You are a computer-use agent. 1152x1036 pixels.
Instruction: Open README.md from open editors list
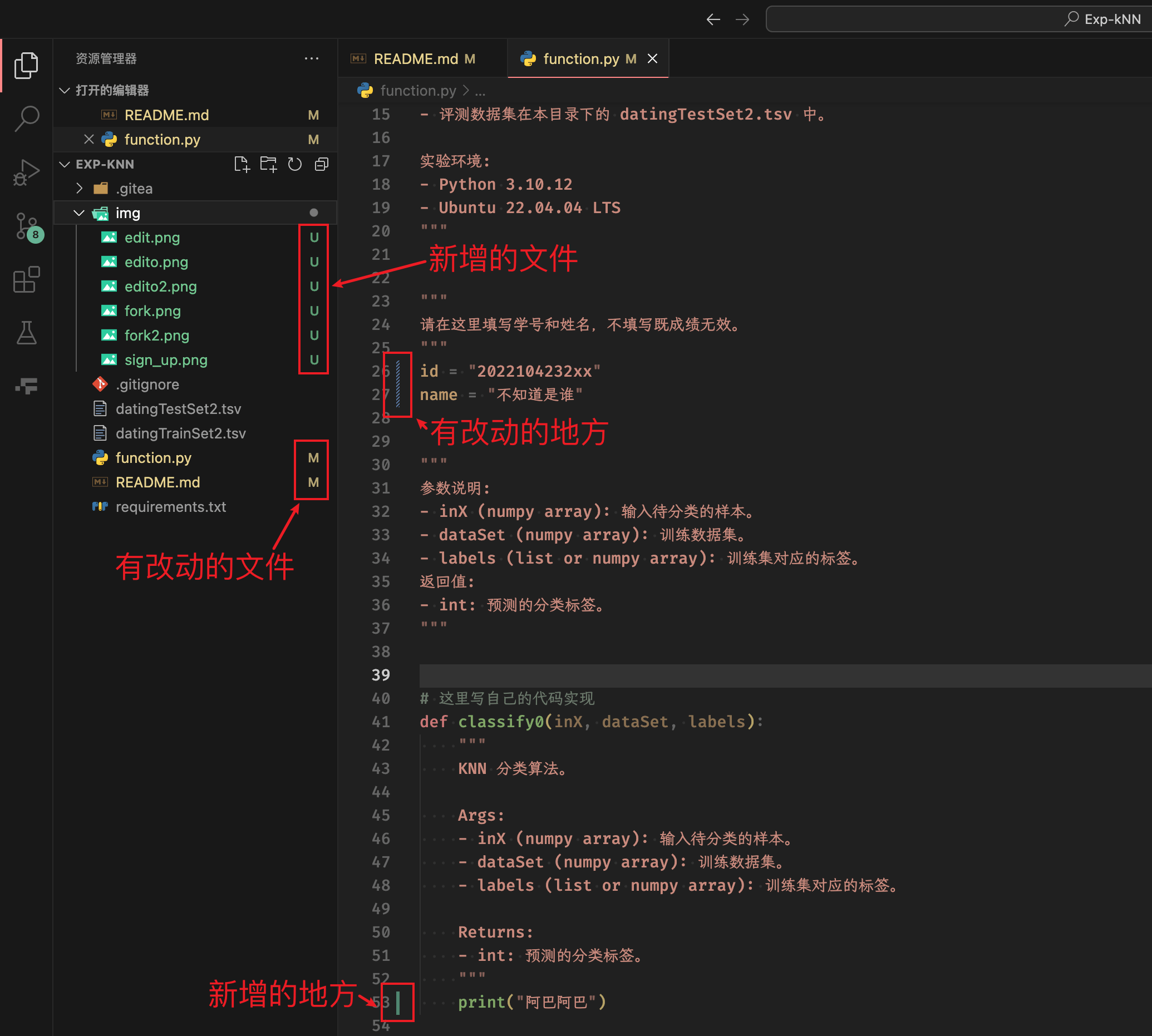pyautogui.click(x=195, y=115)
